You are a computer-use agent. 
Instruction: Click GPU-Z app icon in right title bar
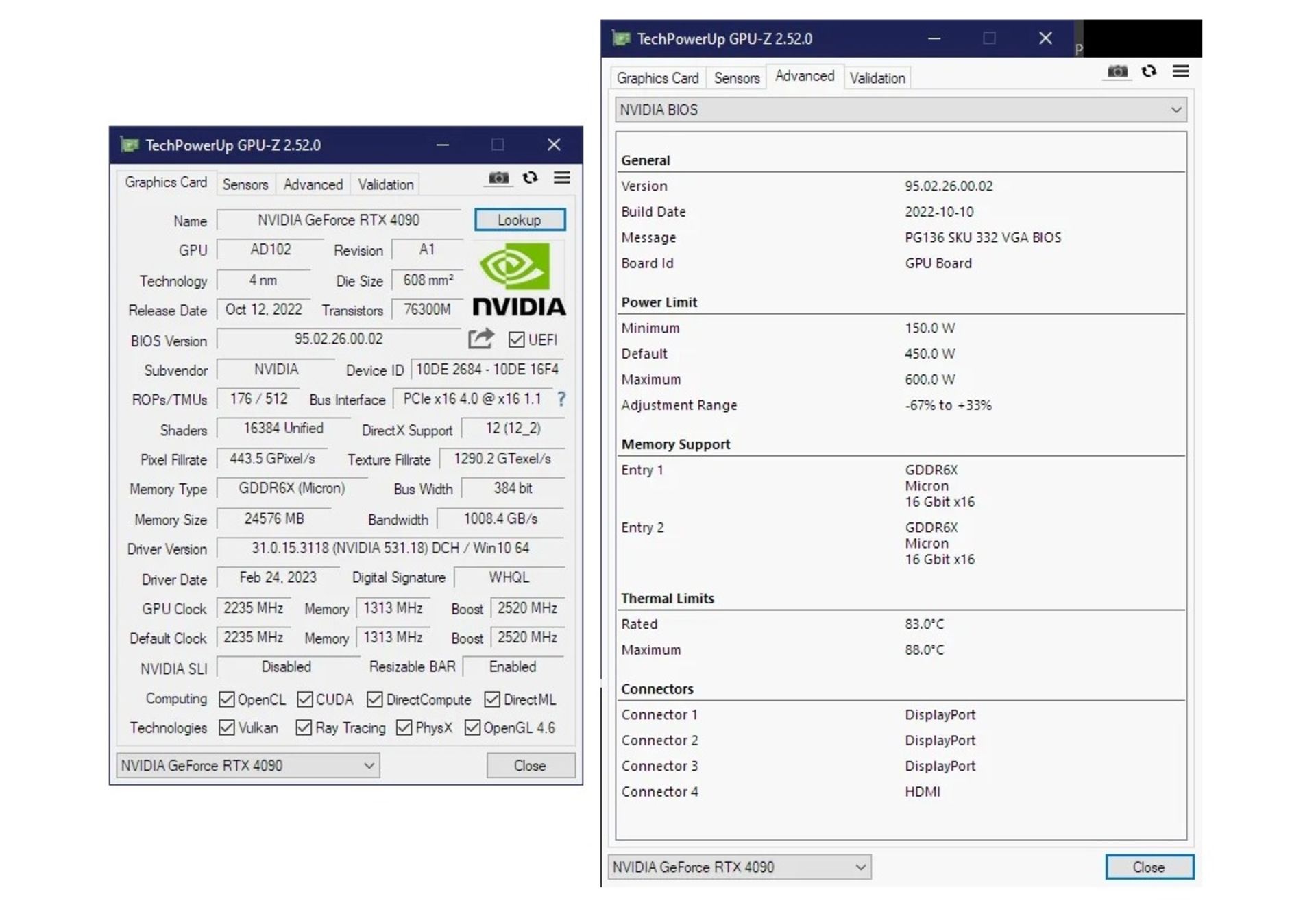621,38
